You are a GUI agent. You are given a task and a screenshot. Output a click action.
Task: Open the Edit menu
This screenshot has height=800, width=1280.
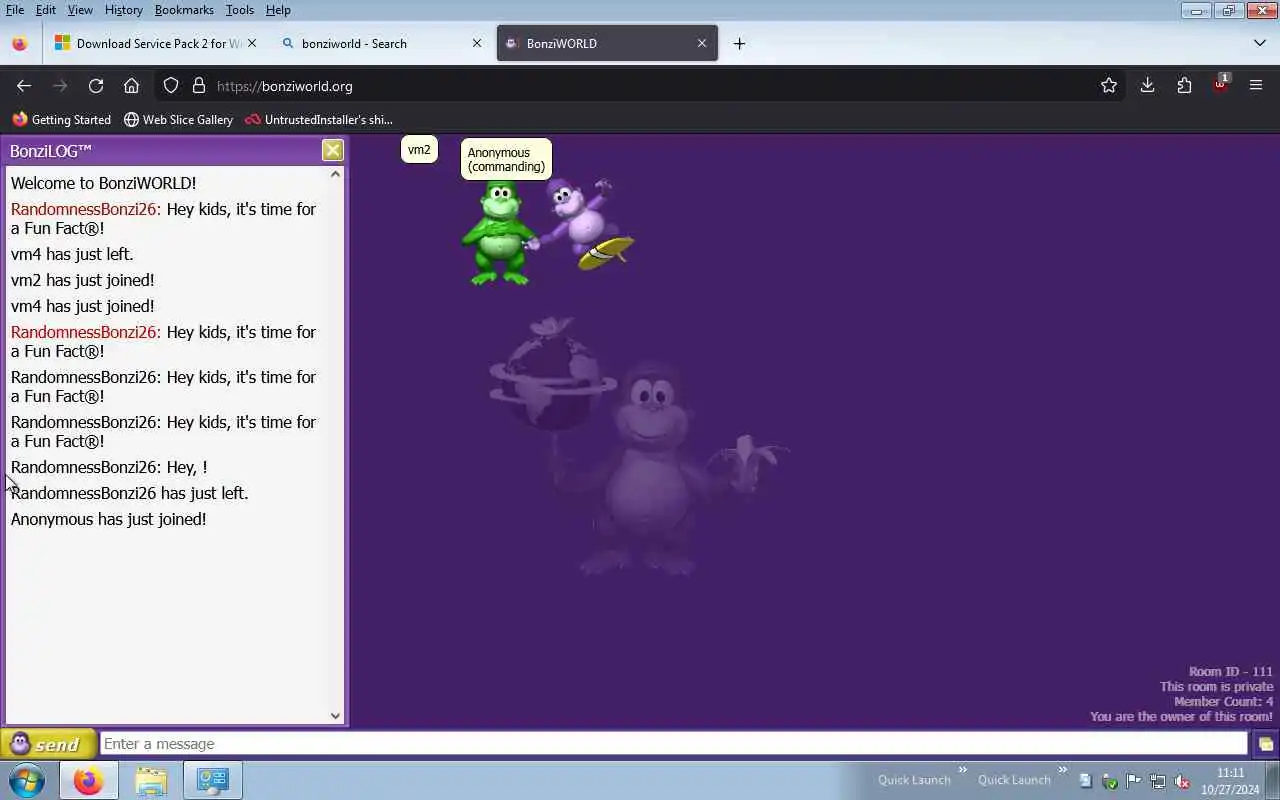point(46,10)
